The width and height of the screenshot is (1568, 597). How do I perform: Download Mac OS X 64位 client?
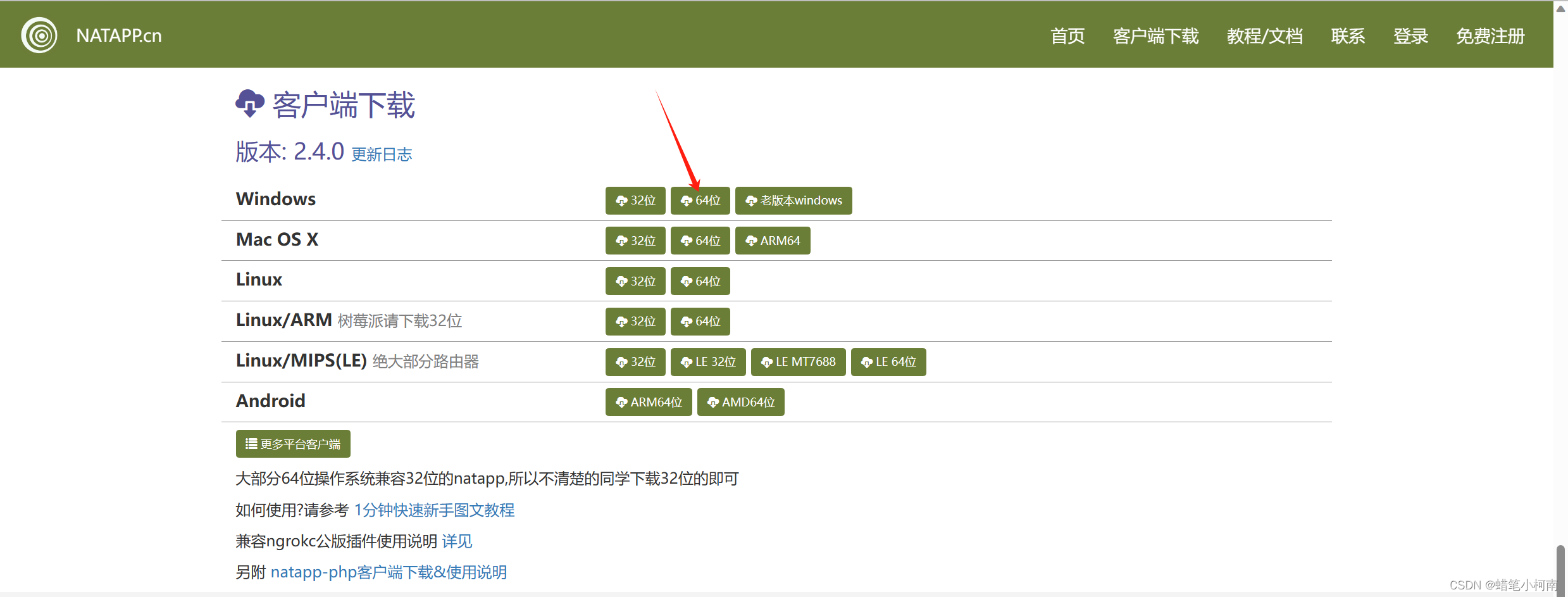(x=700, y=241)
